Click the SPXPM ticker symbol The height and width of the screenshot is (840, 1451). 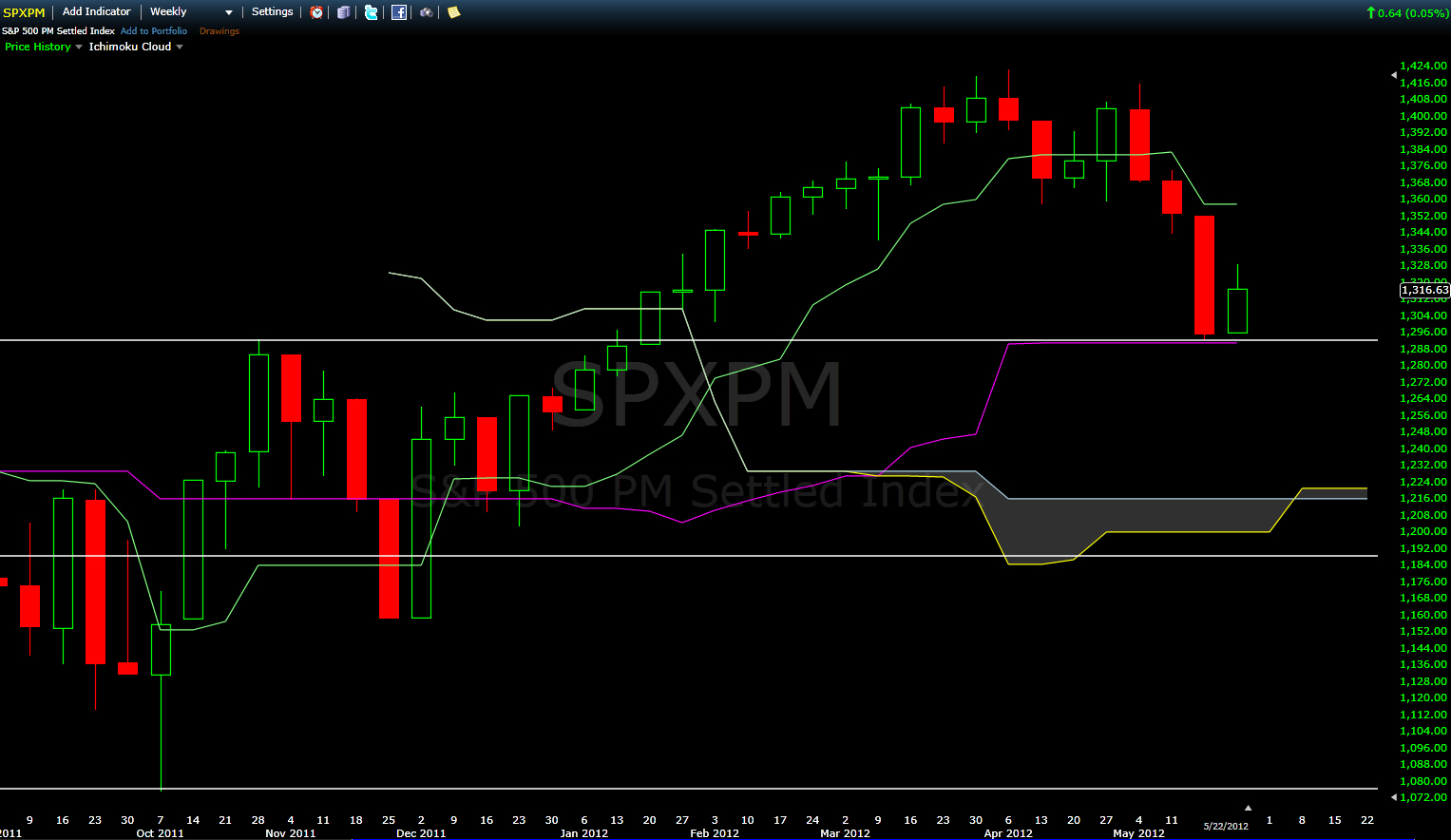click(x=24, y=12)
